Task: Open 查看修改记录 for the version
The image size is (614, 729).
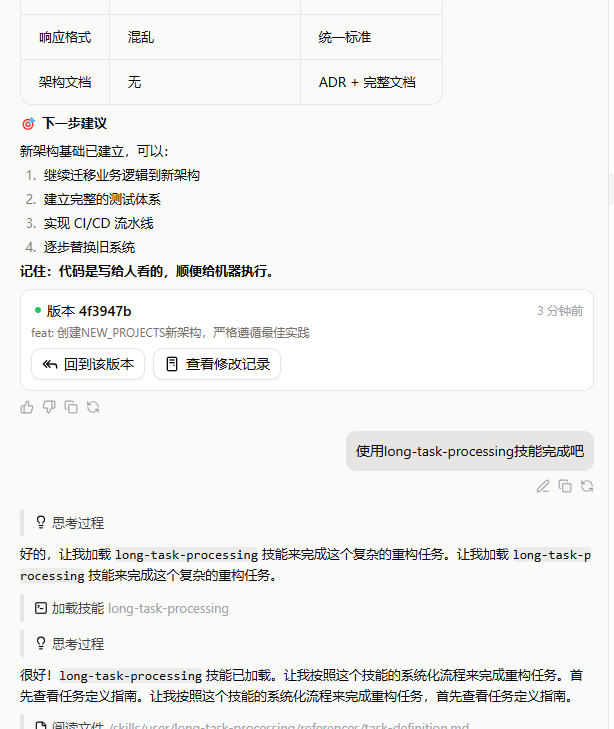Action: pos(217,364)
